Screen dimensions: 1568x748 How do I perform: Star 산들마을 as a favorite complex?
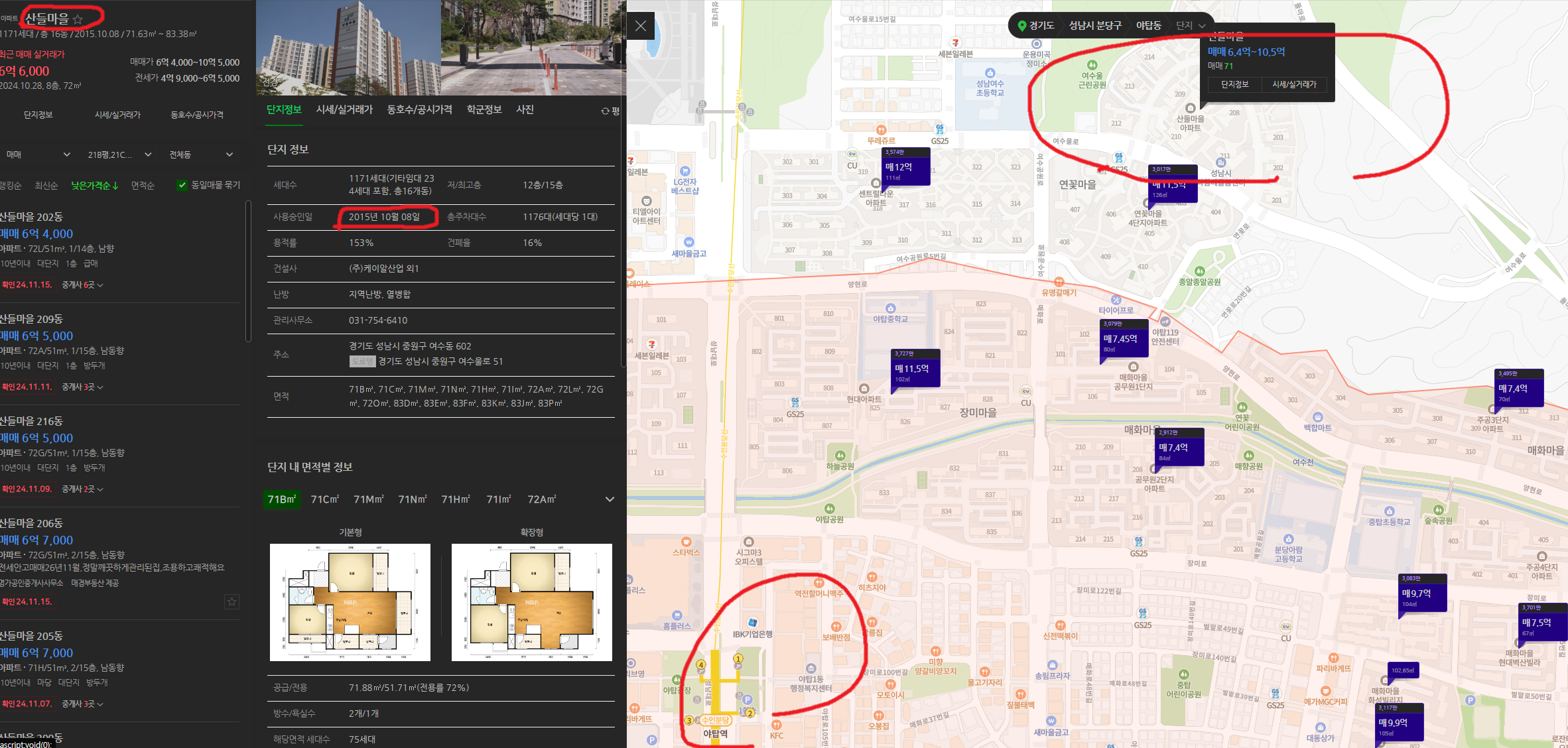pos(78,19)
